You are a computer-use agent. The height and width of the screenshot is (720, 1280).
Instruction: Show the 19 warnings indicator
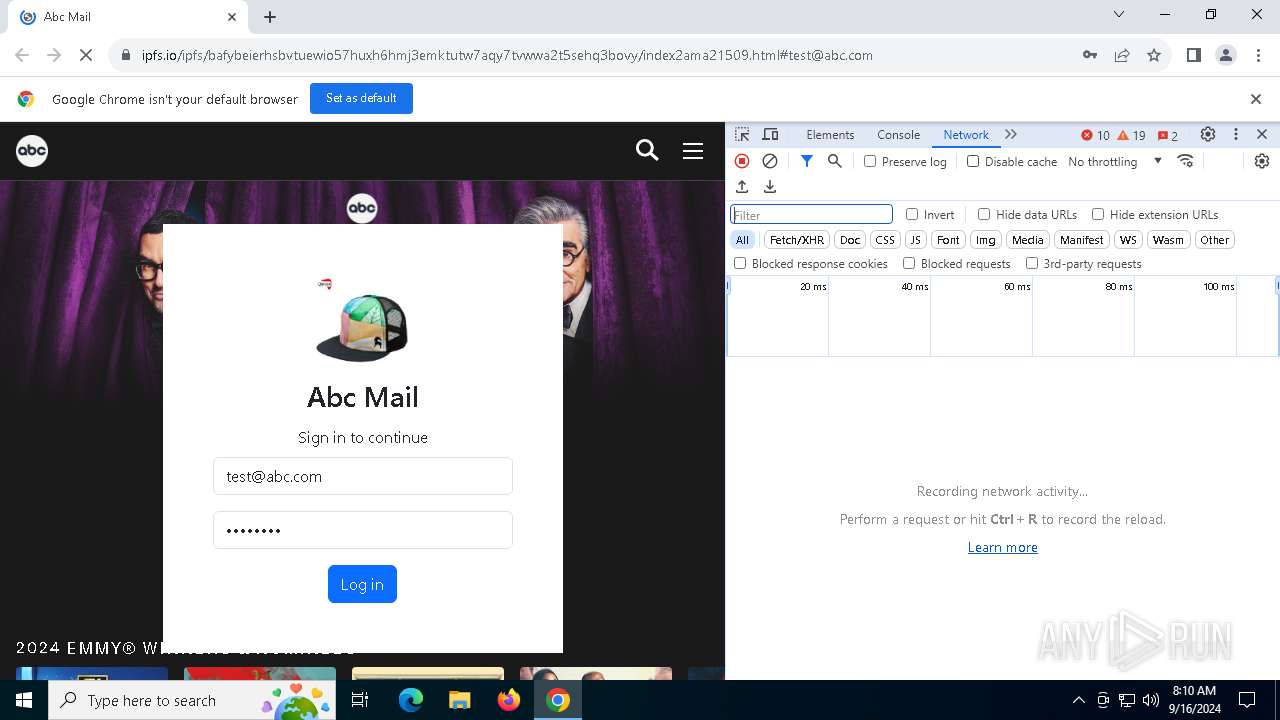(1131, 135)
